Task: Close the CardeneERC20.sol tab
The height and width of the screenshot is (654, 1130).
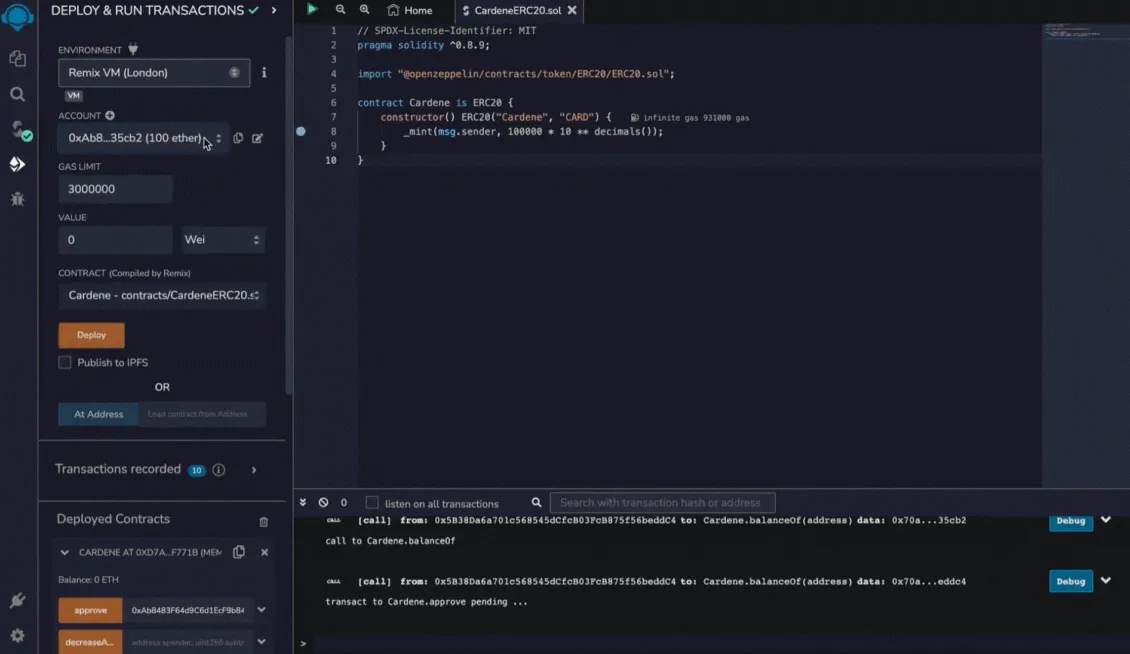Action: [x=572, y=10]
